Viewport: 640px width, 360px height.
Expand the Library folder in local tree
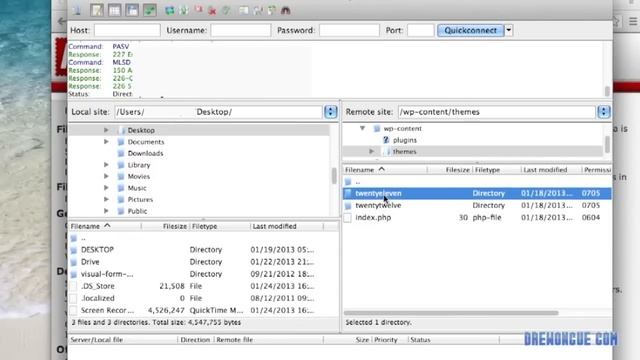click(x=106, y=165)
